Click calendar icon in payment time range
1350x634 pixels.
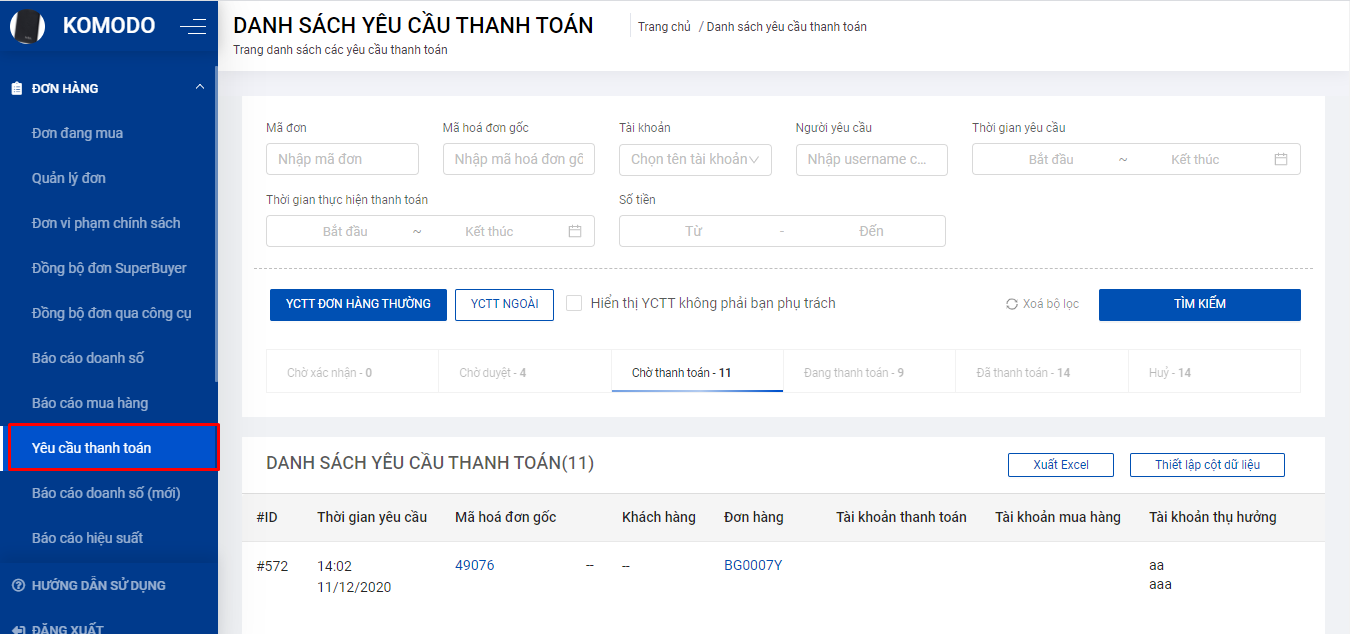(575, 231)
